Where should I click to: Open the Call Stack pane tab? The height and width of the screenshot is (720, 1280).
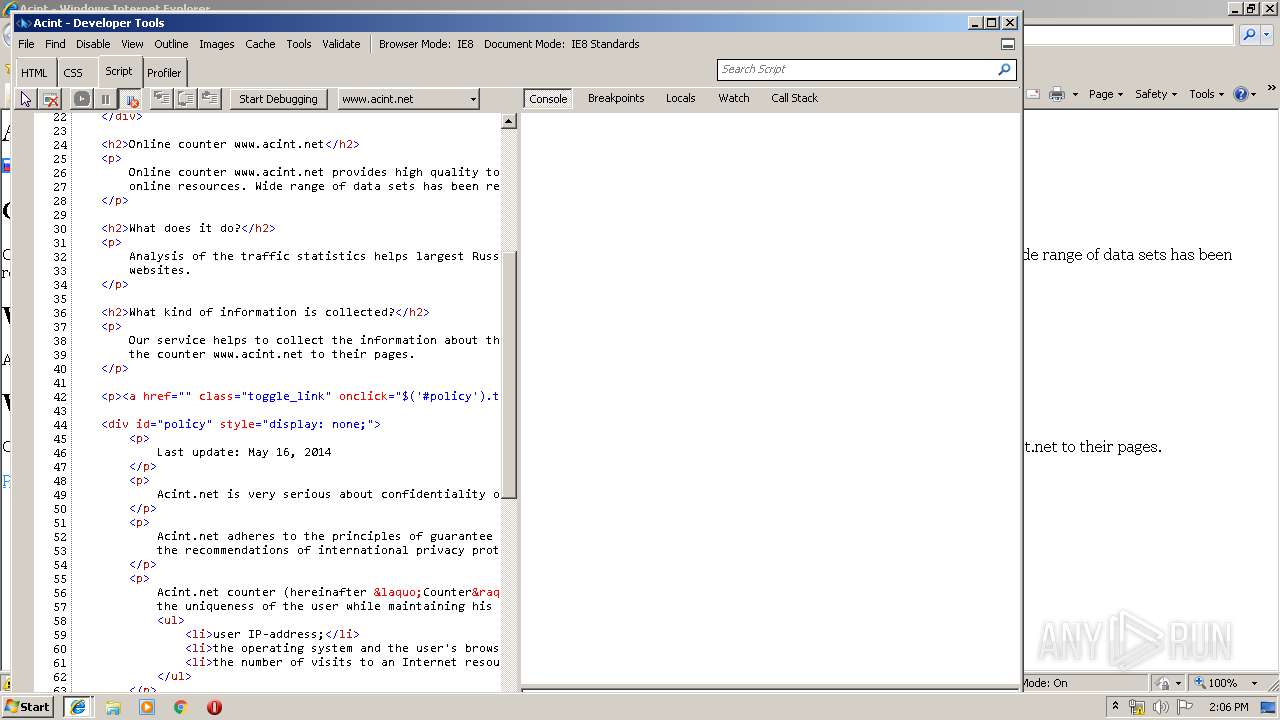[794, 98]
